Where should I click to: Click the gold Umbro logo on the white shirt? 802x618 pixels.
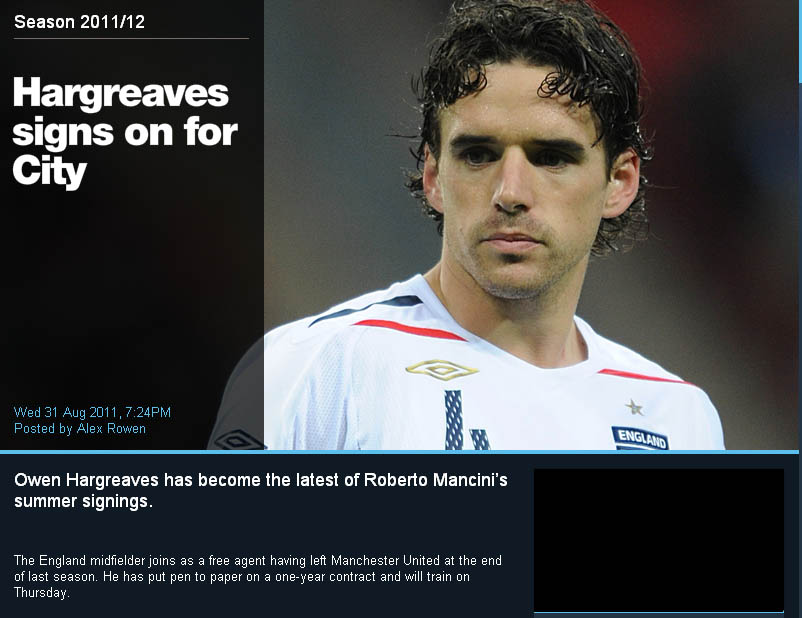pyautogui.click(x=442, y=370)
